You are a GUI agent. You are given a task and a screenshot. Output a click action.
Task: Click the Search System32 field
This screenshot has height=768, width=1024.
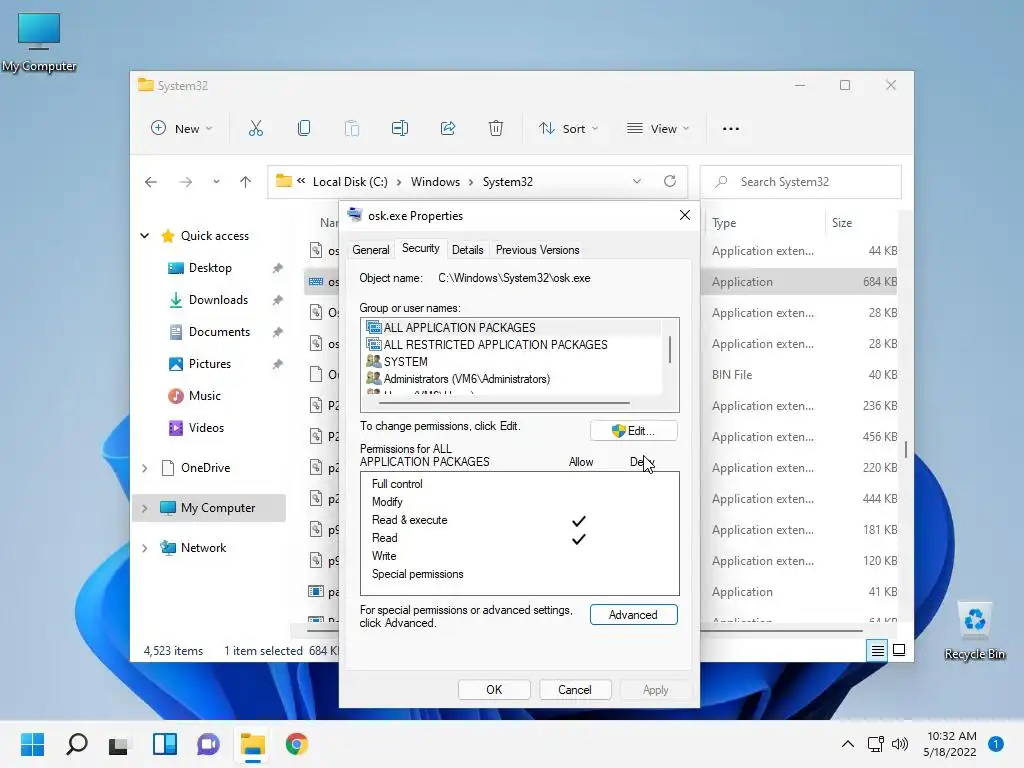point(801,182)
